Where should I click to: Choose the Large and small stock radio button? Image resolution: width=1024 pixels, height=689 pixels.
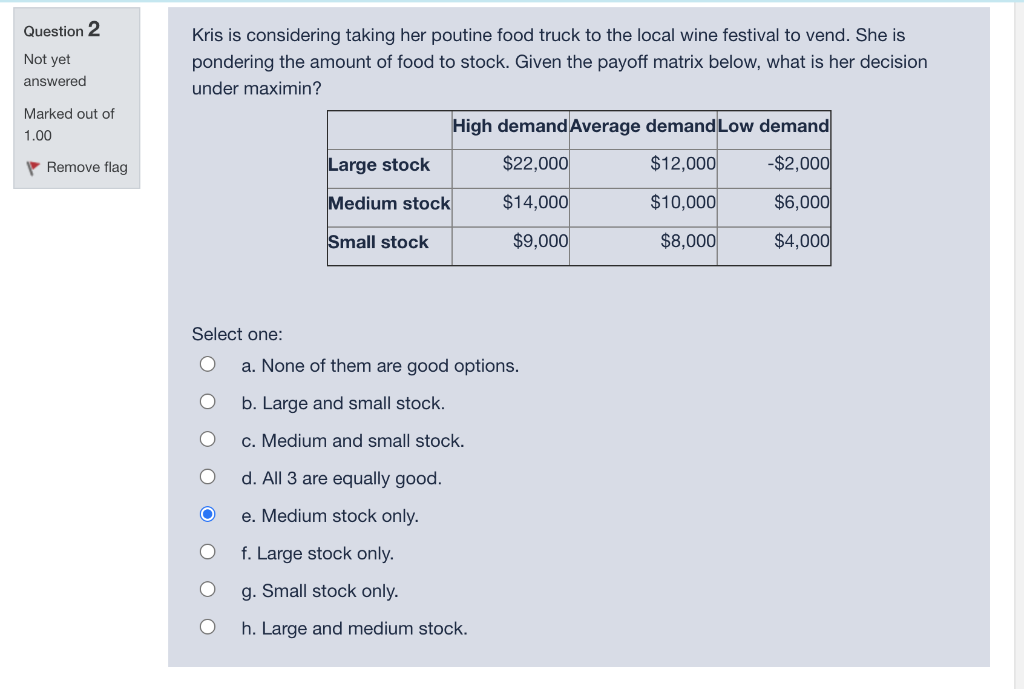[207, 403]
